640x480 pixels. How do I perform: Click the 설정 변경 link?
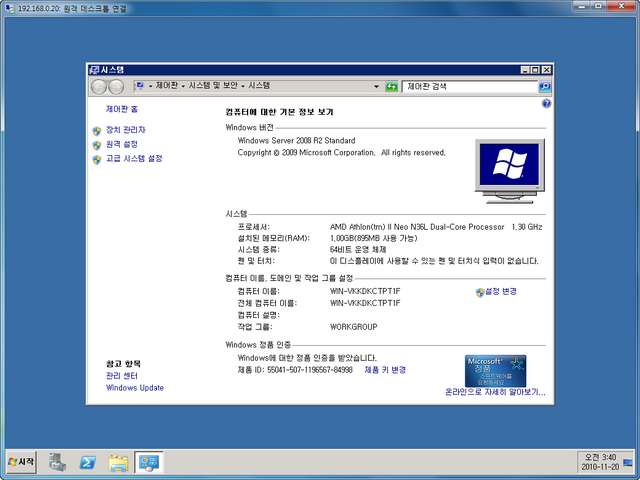click(501, 291)
